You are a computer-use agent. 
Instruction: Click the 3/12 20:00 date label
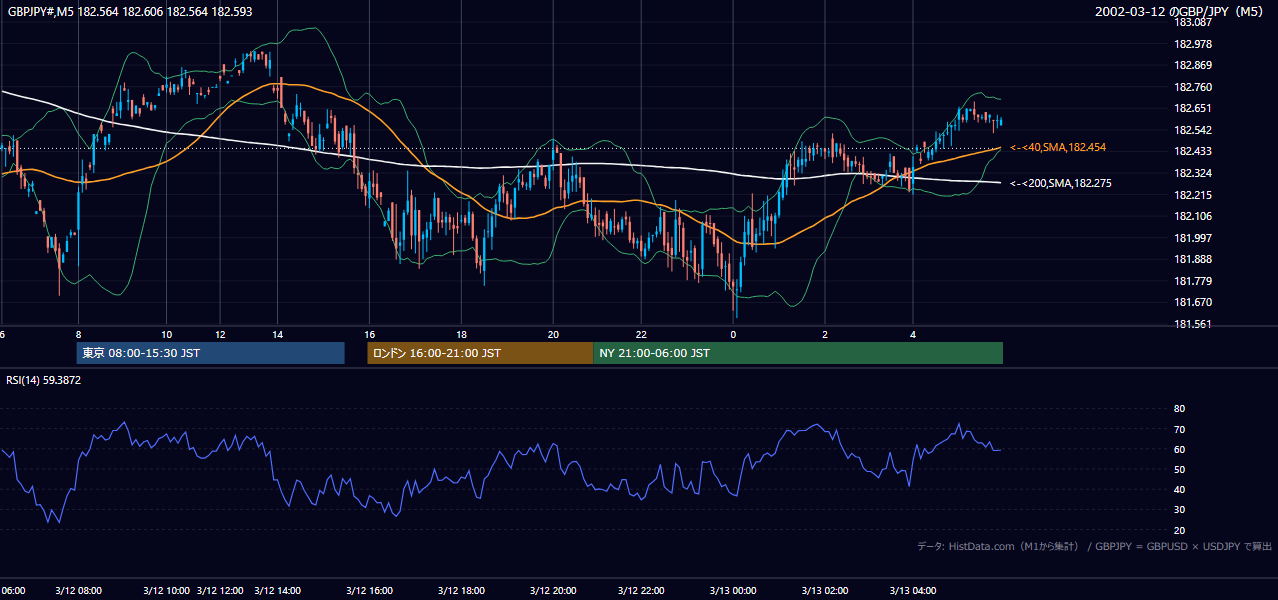[554, 590]
